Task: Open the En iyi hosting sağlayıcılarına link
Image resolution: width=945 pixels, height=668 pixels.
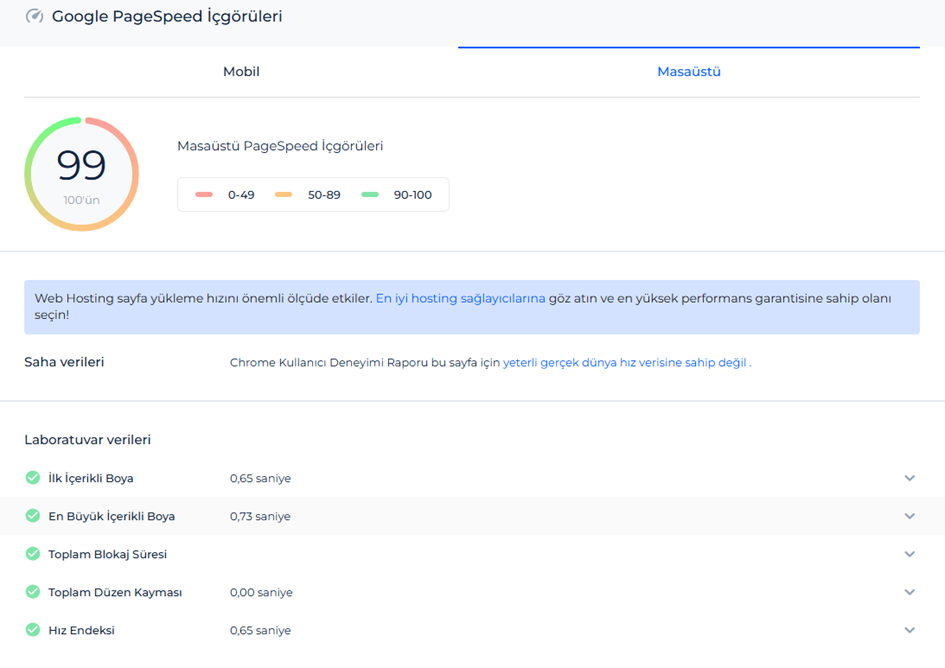Action: pyautogui.click(x=460, y=298)
